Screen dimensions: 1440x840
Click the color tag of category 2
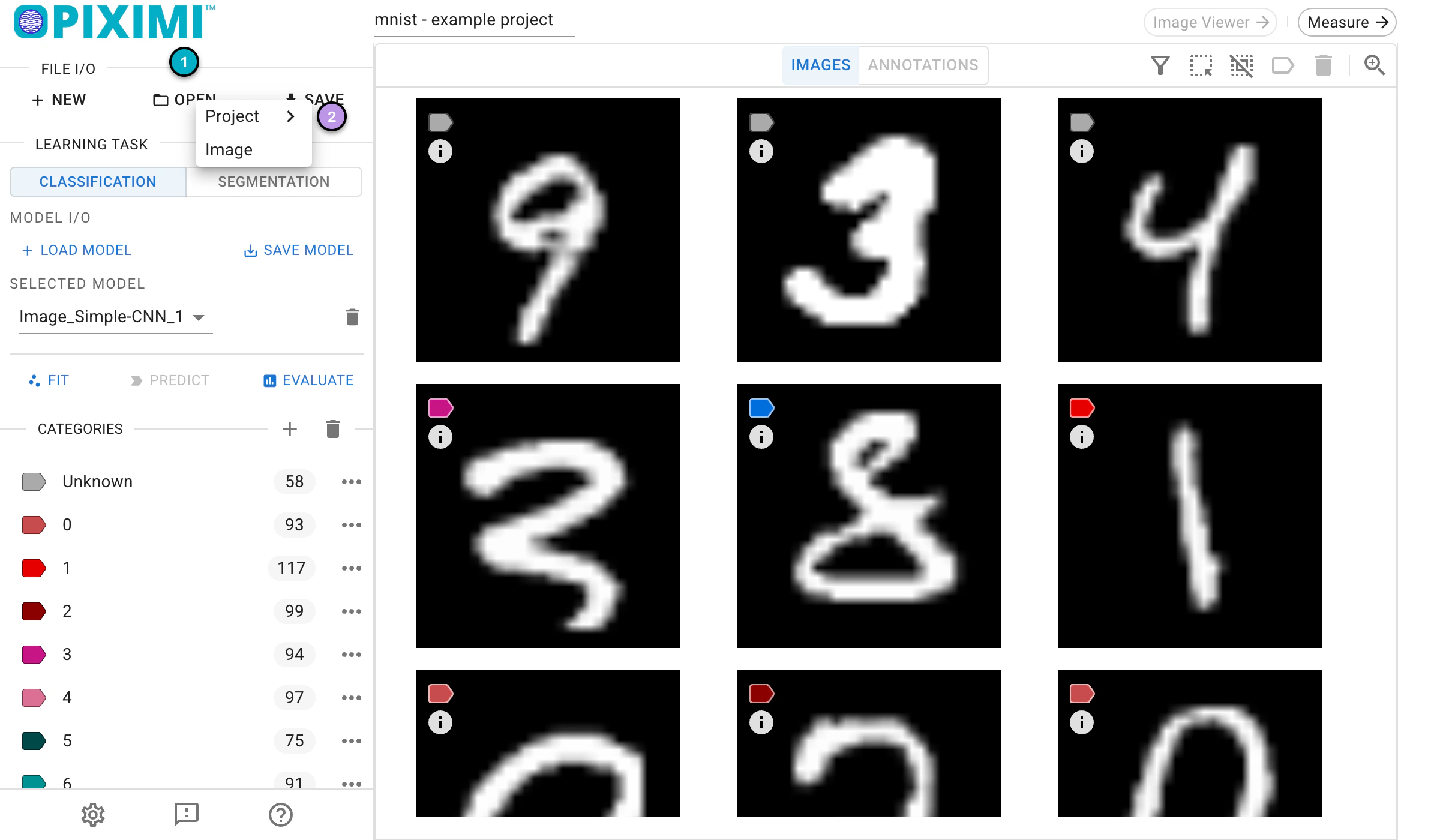click(34, 611)
